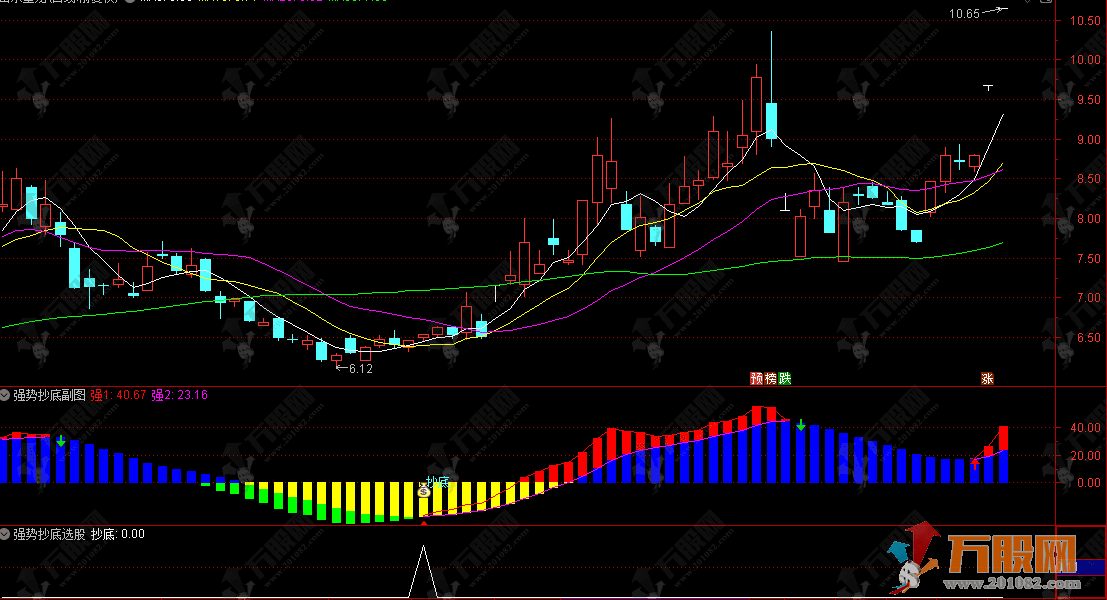Select the 强2: 23.16 value label
Screen dimensions: 1107x600
click(x=179, y=395)
